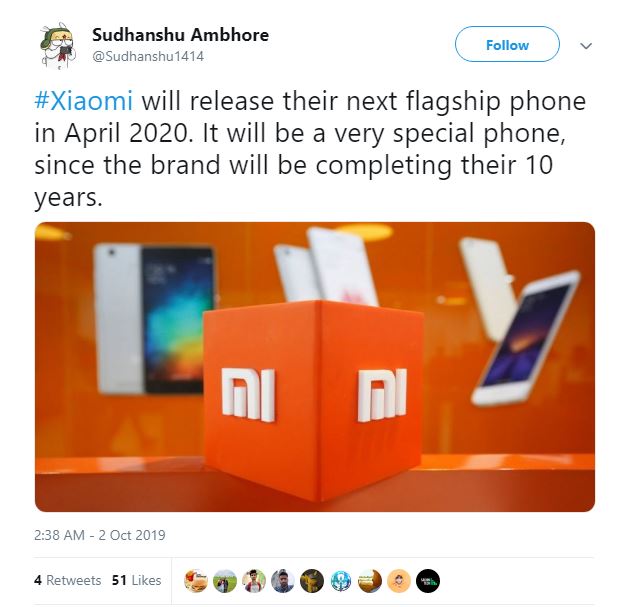Follow Sudhanshu Ambhore
627x607 pixels.
[507, 44]
